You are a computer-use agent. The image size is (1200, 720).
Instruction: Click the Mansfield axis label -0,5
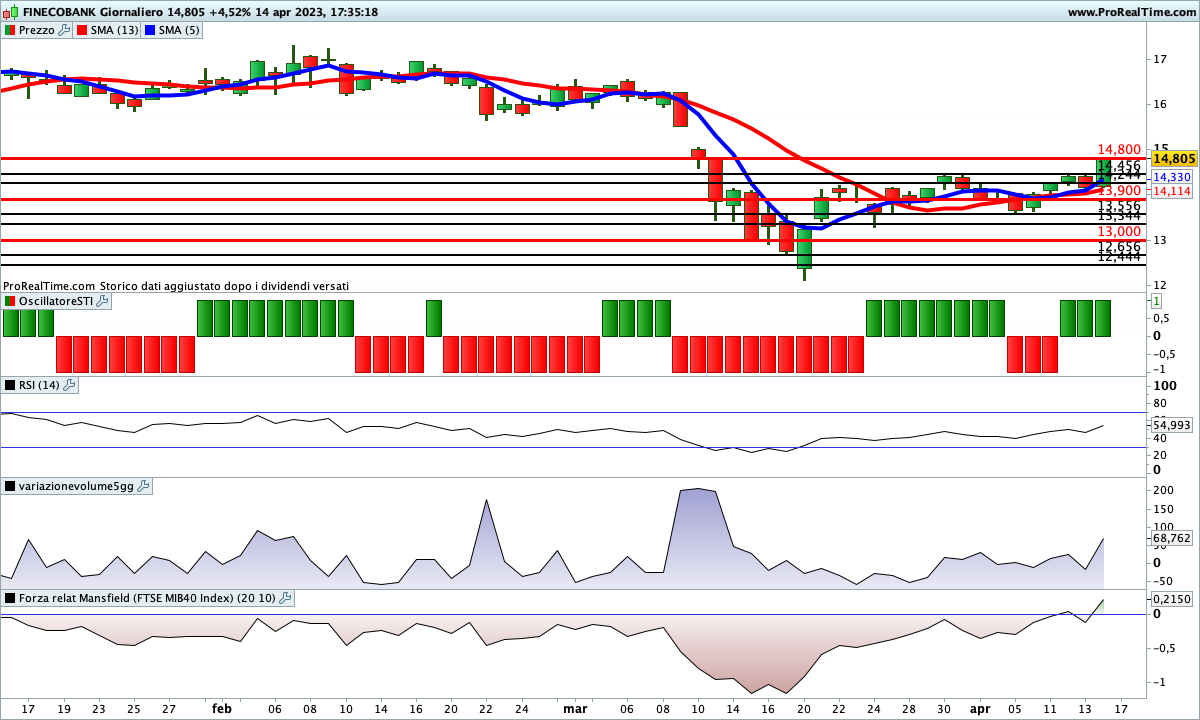click(x=1164, y=648)
